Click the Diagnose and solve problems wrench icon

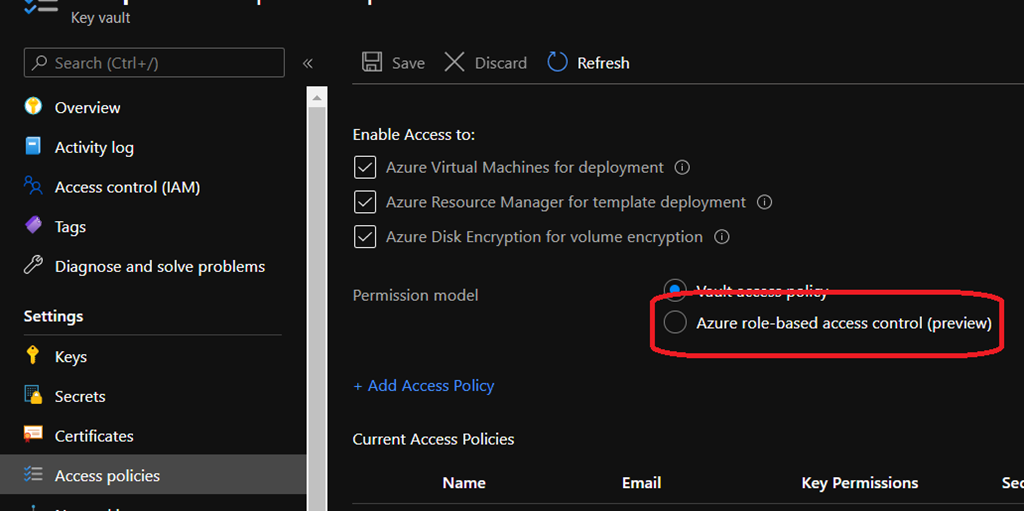click(34, 266)
